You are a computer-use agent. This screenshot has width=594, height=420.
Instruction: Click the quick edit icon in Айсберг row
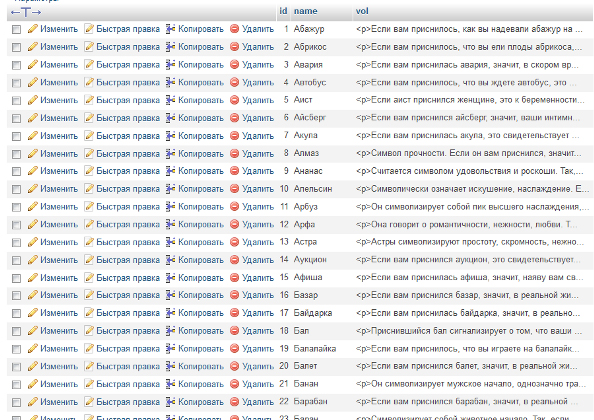pos(89,118)
